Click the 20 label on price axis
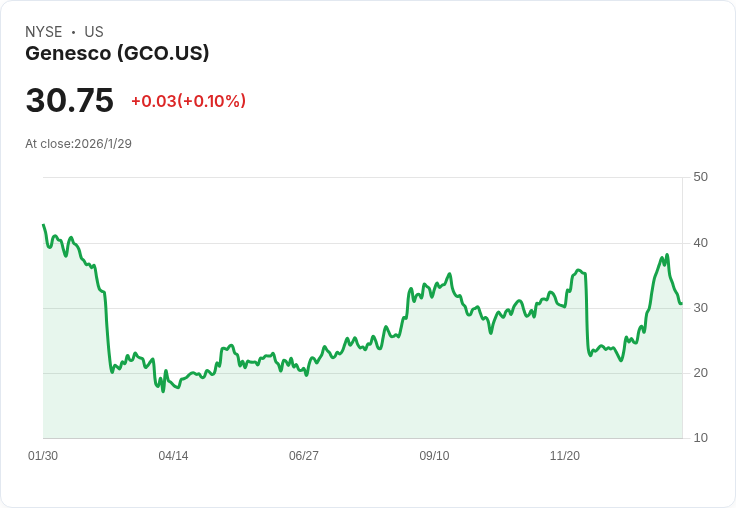This screenshot has width=736, height=508. tap(700, 373)
